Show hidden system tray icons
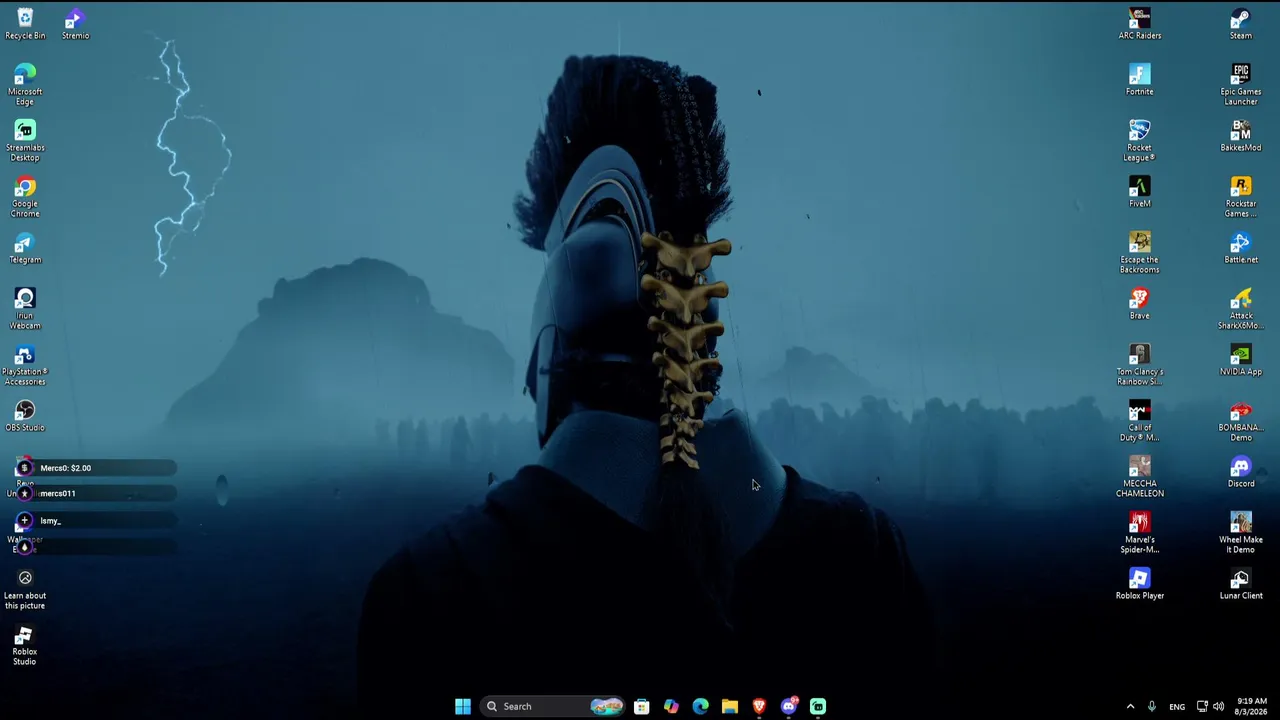The image size is (1280, 720). (x=1131, y=706)
